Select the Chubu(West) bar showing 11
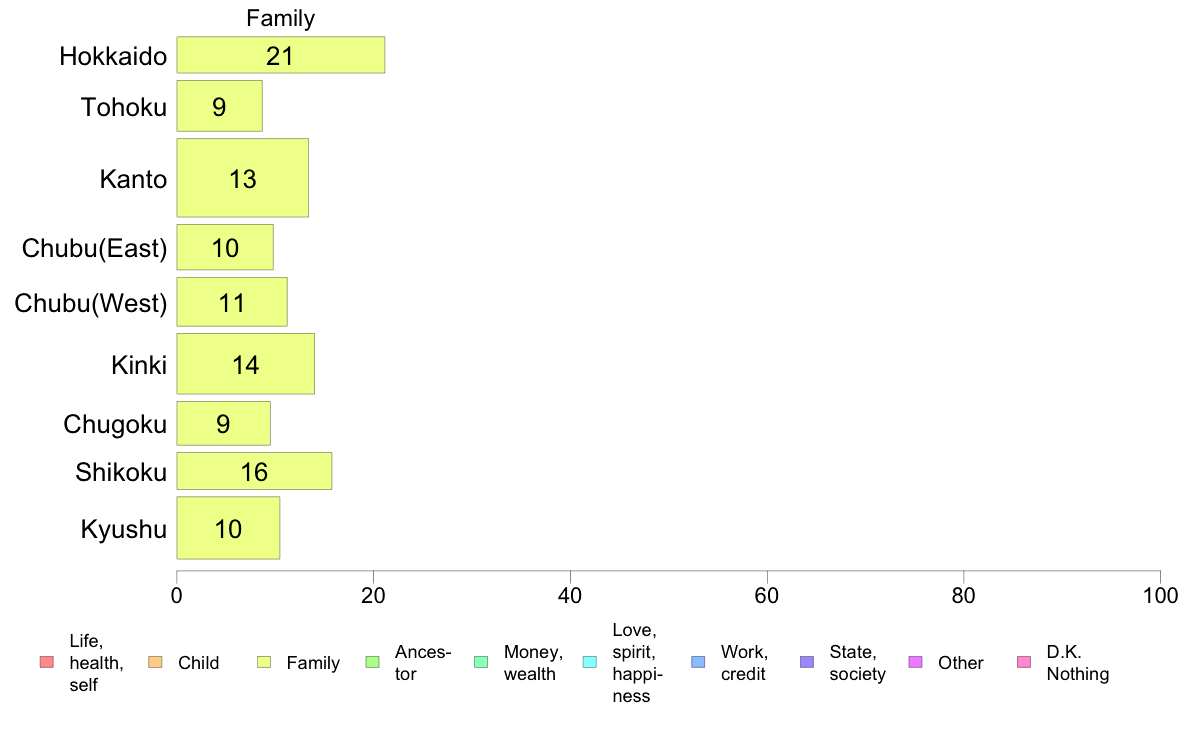The image size is (1188, 736). [x=232, y=302]
